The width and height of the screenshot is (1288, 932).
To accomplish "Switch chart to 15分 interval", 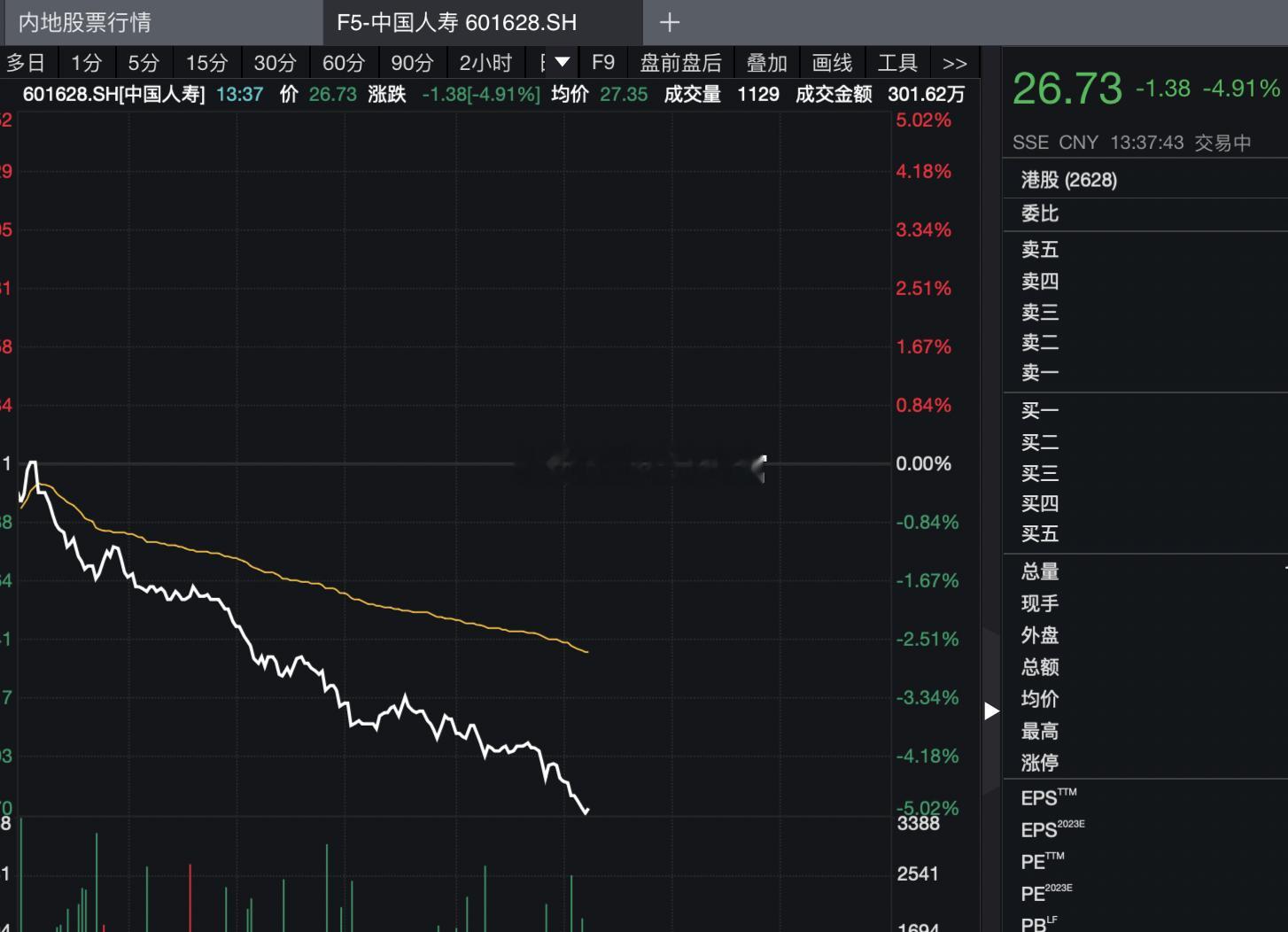I will point(207,63).
